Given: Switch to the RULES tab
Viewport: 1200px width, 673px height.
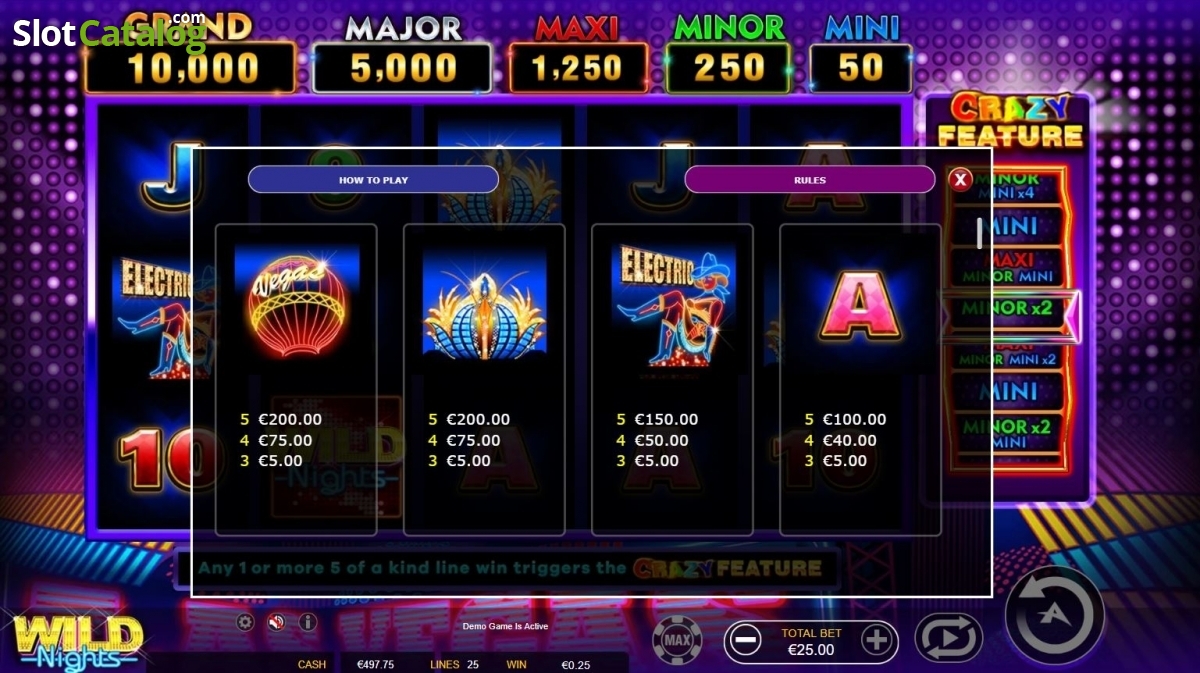Looking at the screenshot, I should click(810, 180).
